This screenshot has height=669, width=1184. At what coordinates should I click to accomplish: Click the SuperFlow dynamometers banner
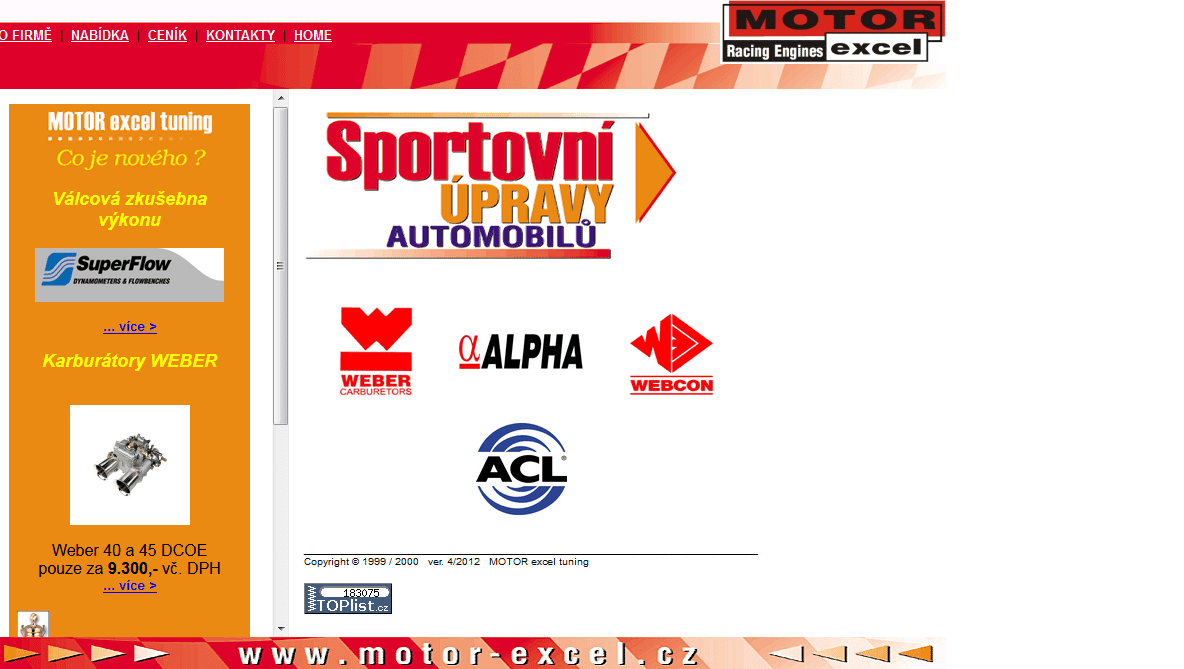click(129, 275)
